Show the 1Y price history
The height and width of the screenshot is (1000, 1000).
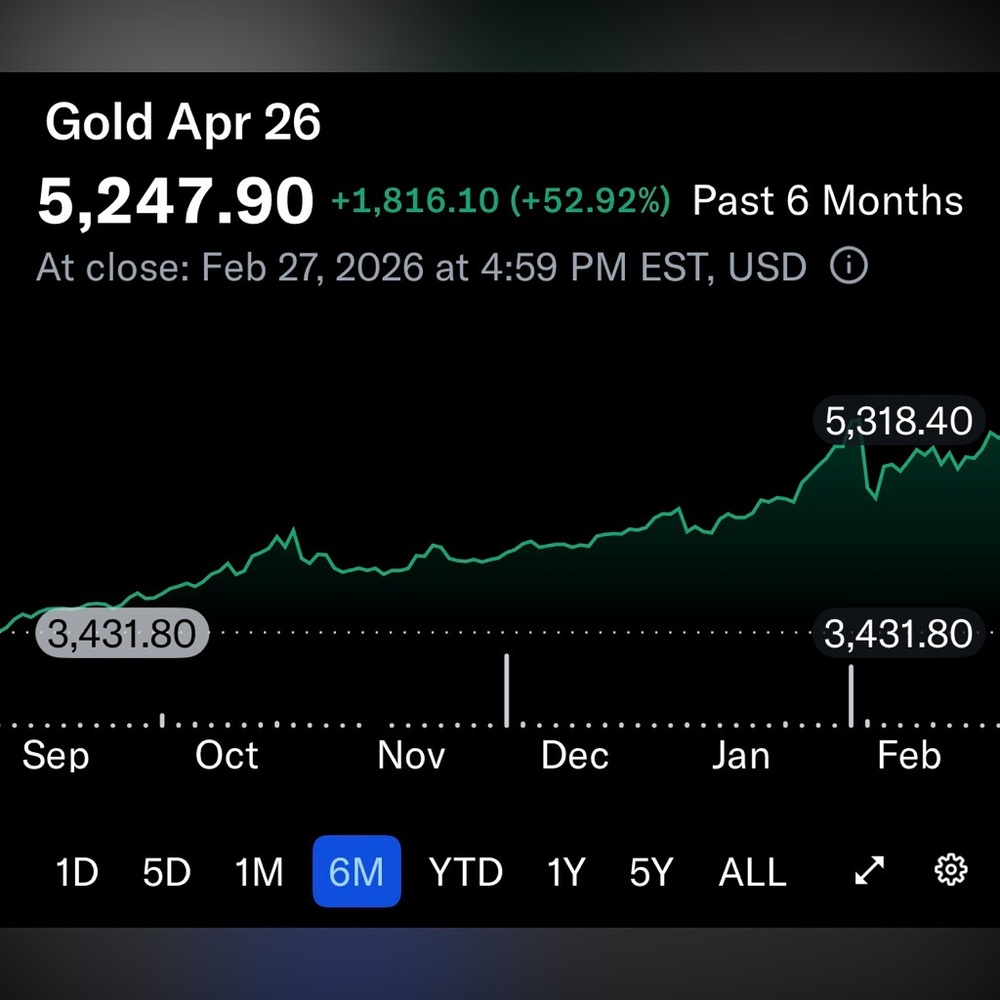tap(565, 872)
